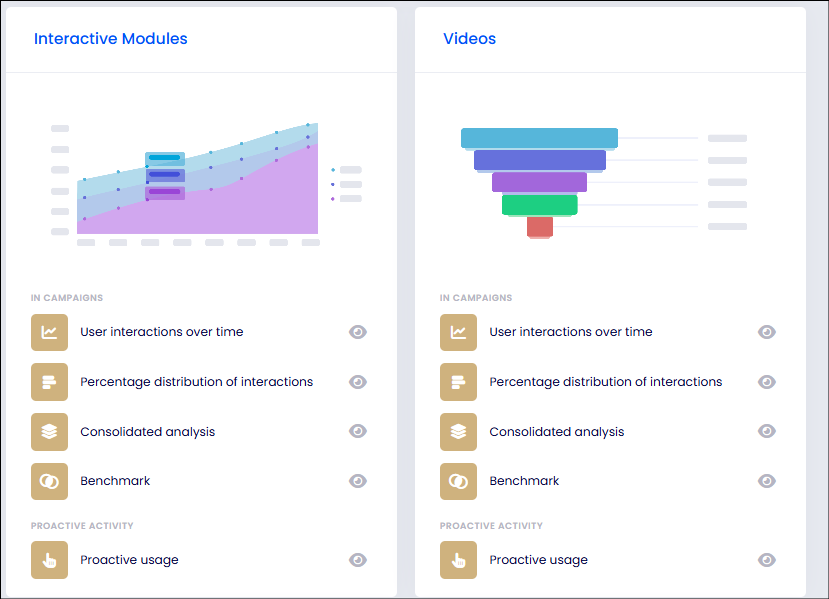Click the Videos Proactive usage hand icon
Viewport: 829px width, 599px height.
pyautogui.click(x=458, y=560)
